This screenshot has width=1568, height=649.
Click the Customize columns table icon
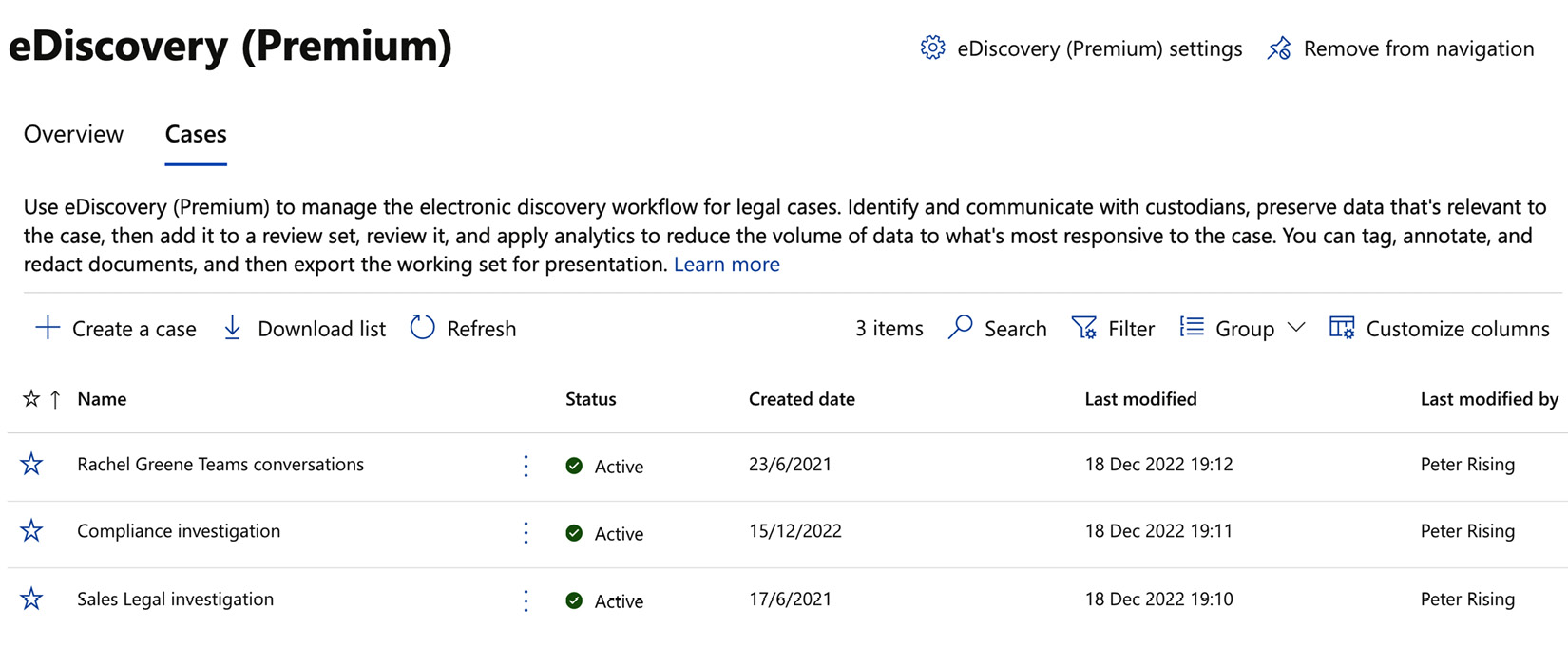point(1342,328)
